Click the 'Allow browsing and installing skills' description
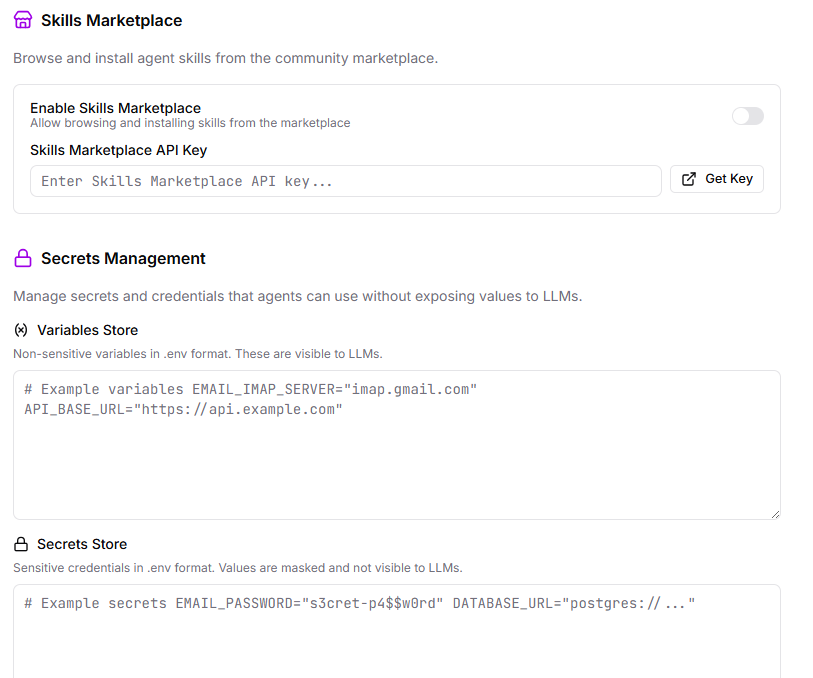This screenshot has height=678, width=813. (190, 123)
